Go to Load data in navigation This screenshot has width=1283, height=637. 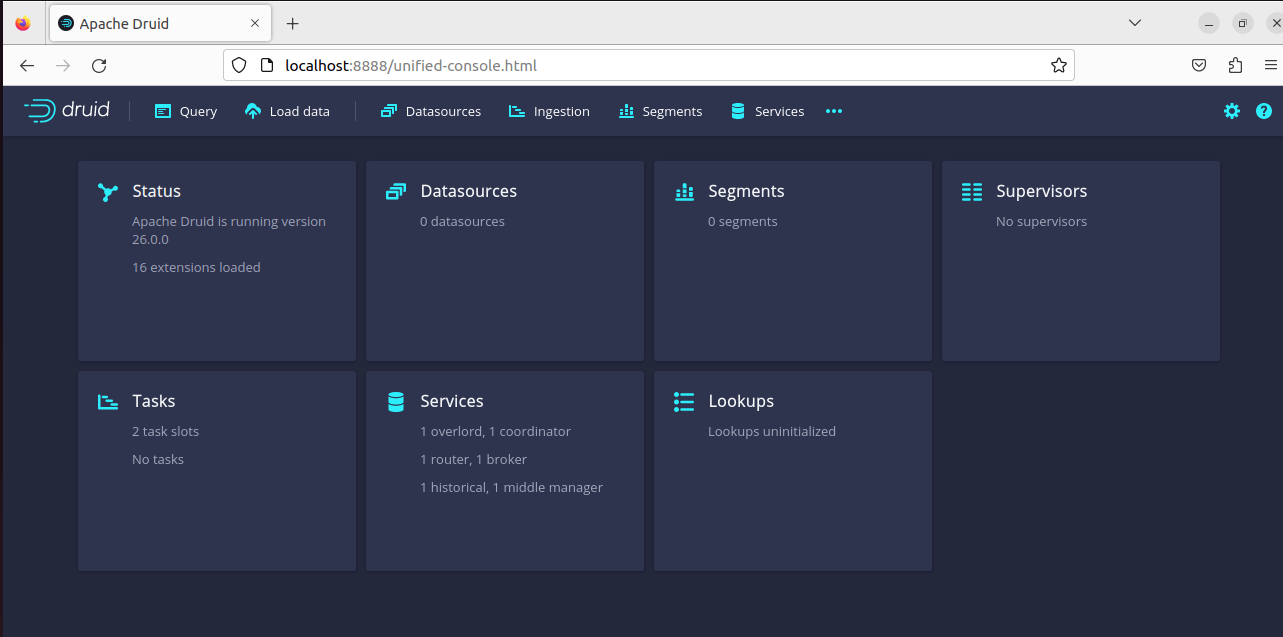point(287,111)
